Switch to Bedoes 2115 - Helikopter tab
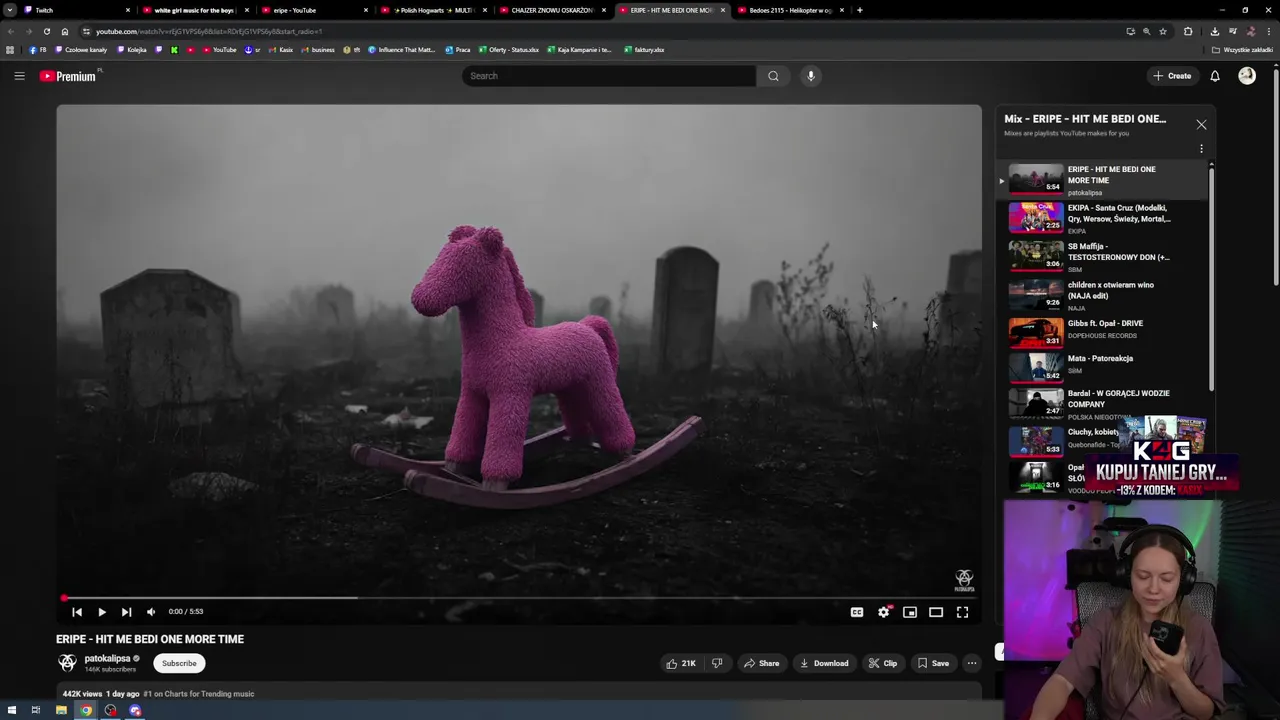Screen dimensions: 1280x720 point(790,10)
